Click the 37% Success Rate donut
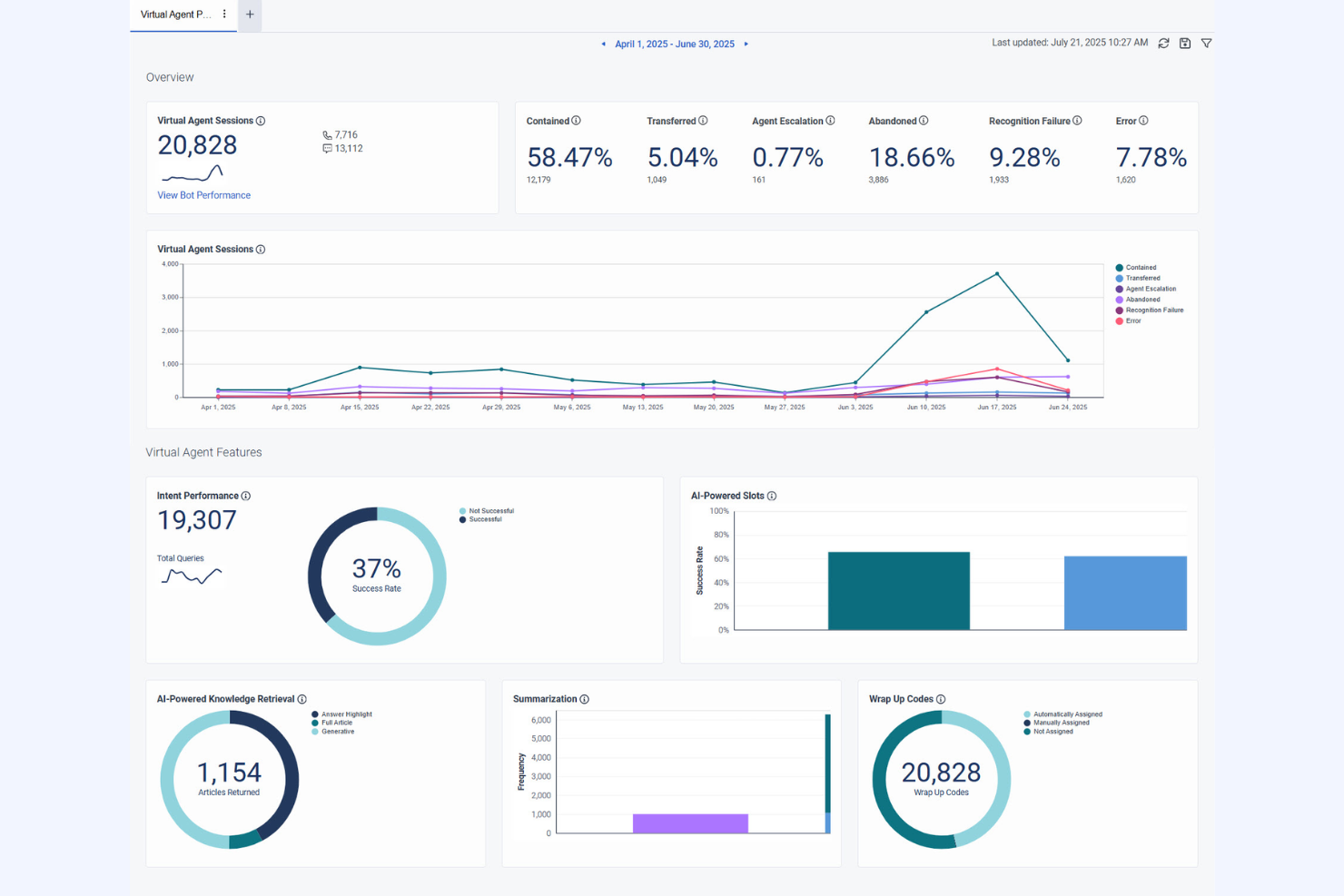 point(377,576)
